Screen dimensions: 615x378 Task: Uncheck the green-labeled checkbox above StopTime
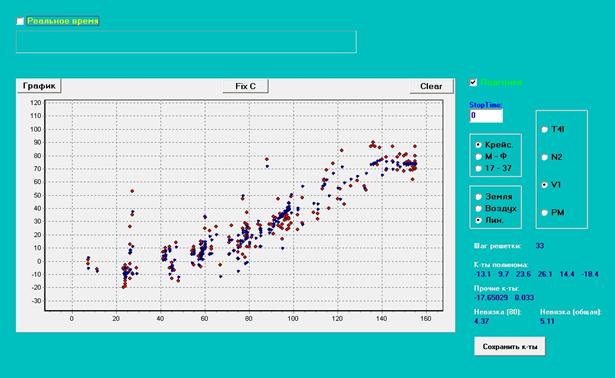(473, 82)
